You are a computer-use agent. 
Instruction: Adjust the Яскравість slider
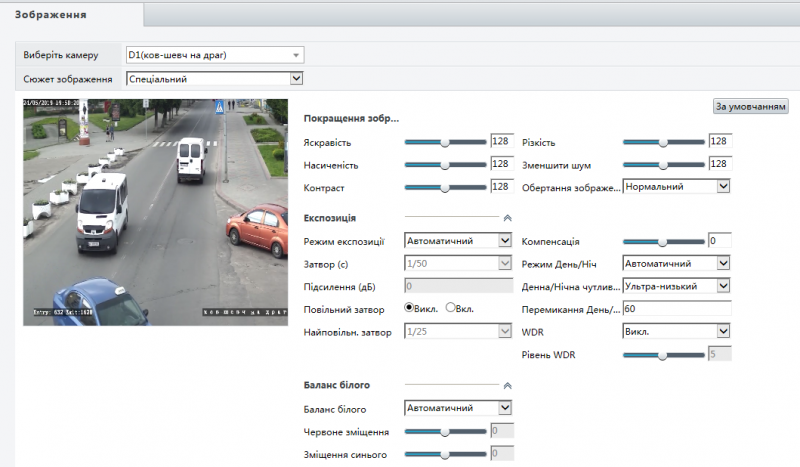pos(445,142)
